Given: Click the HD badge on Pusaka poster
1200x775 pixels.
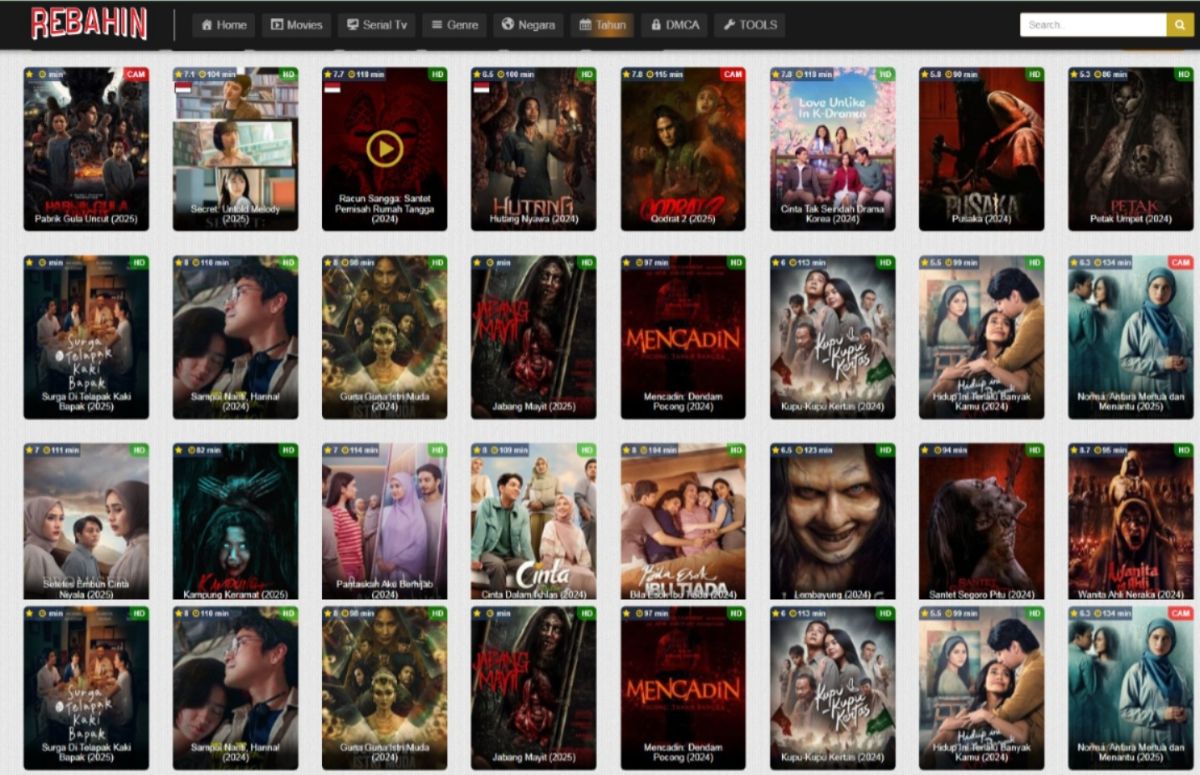Looking at the screenshot, I should click(1035, 74).
